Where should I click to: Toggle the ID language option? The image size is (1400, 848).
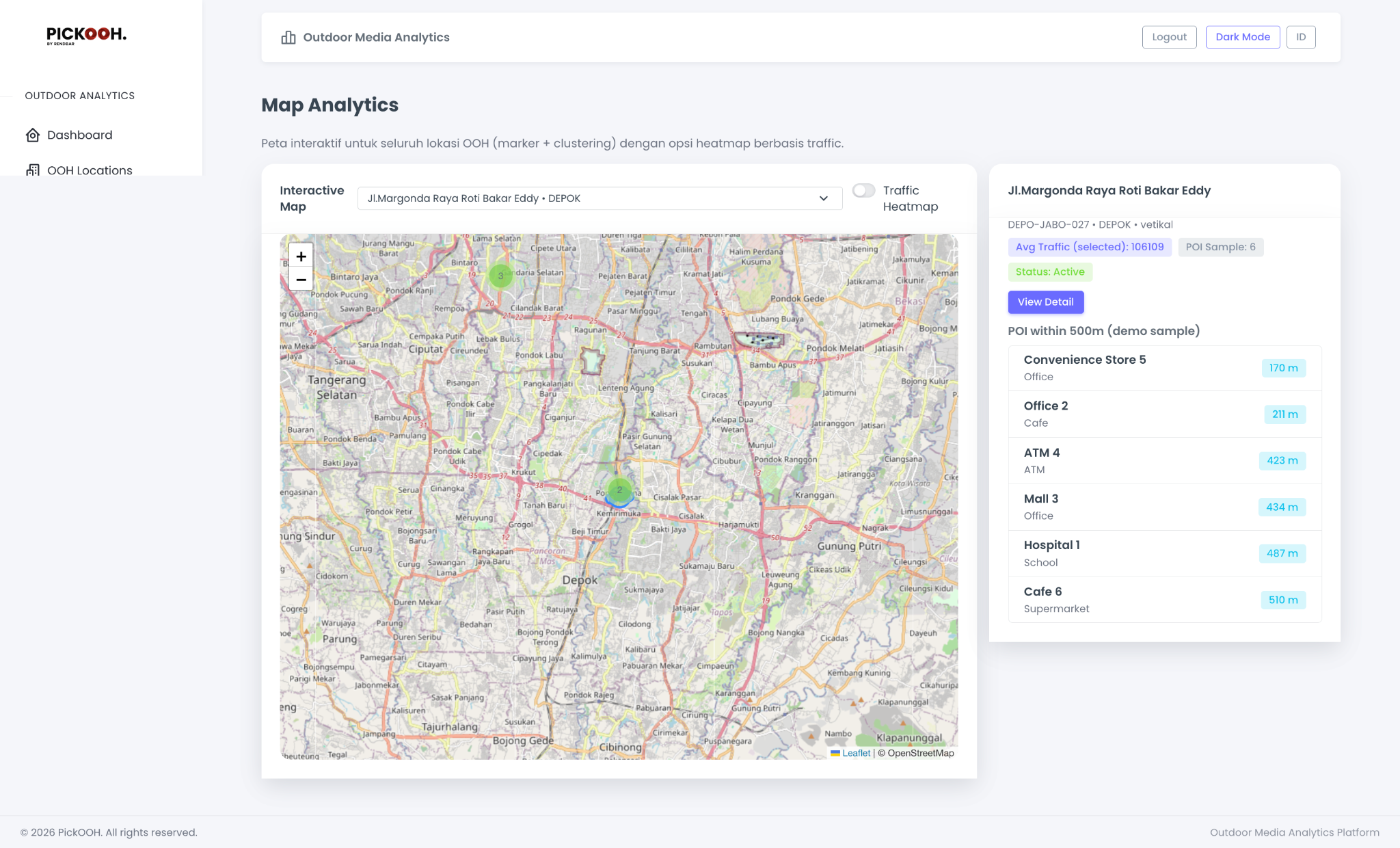click(x=1301, y=36)
